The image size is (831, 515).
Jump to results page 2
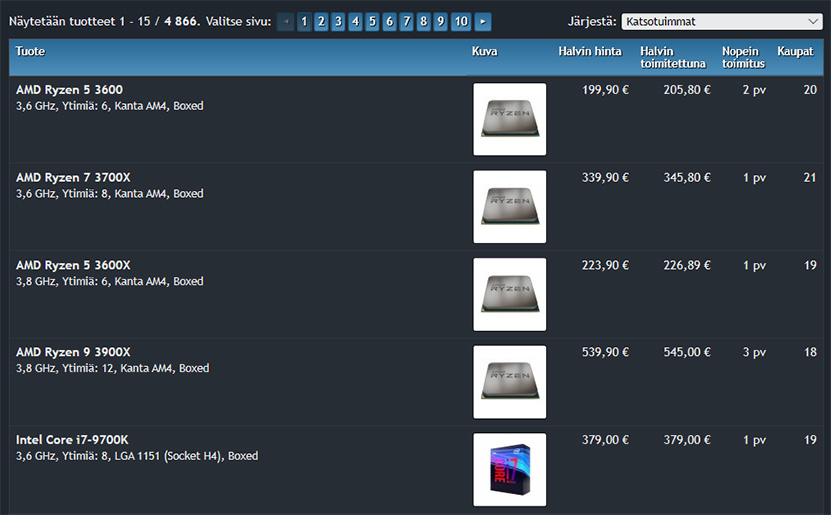(x=322, y=21)
